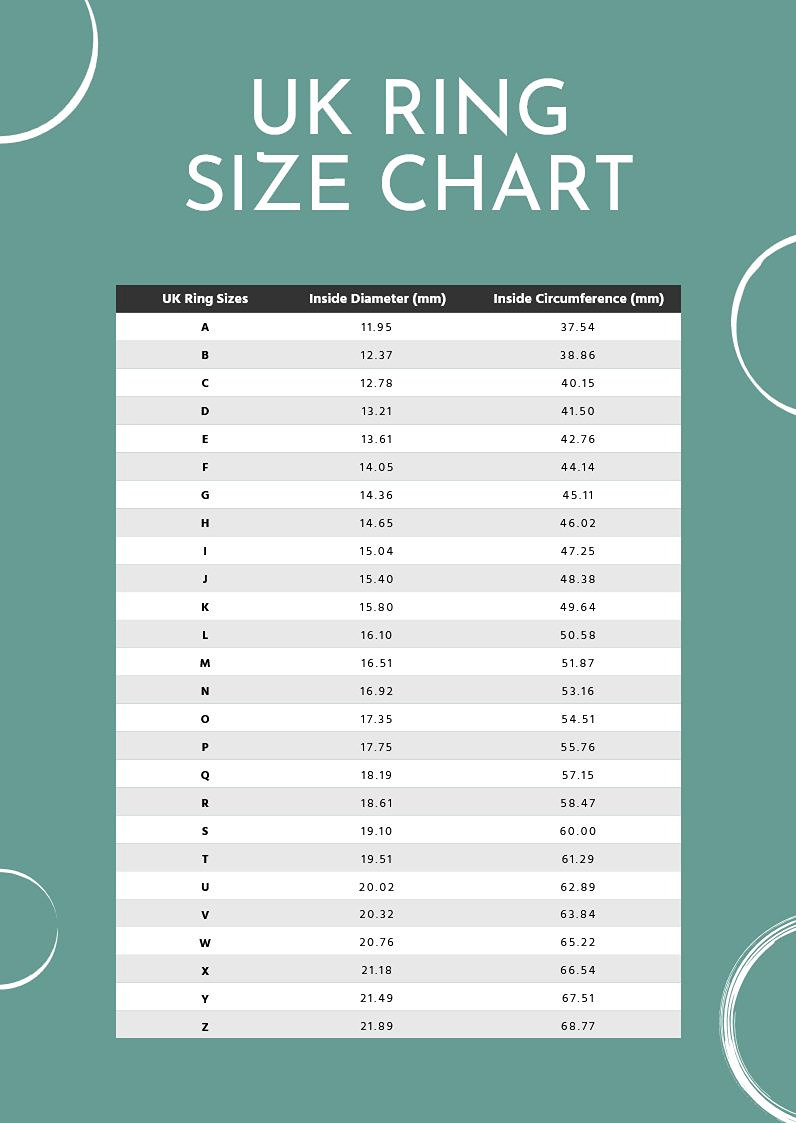Viewport: 796px width, 1123px height.
Task: Click the diameter value 16.92
Action: [377, 691]
